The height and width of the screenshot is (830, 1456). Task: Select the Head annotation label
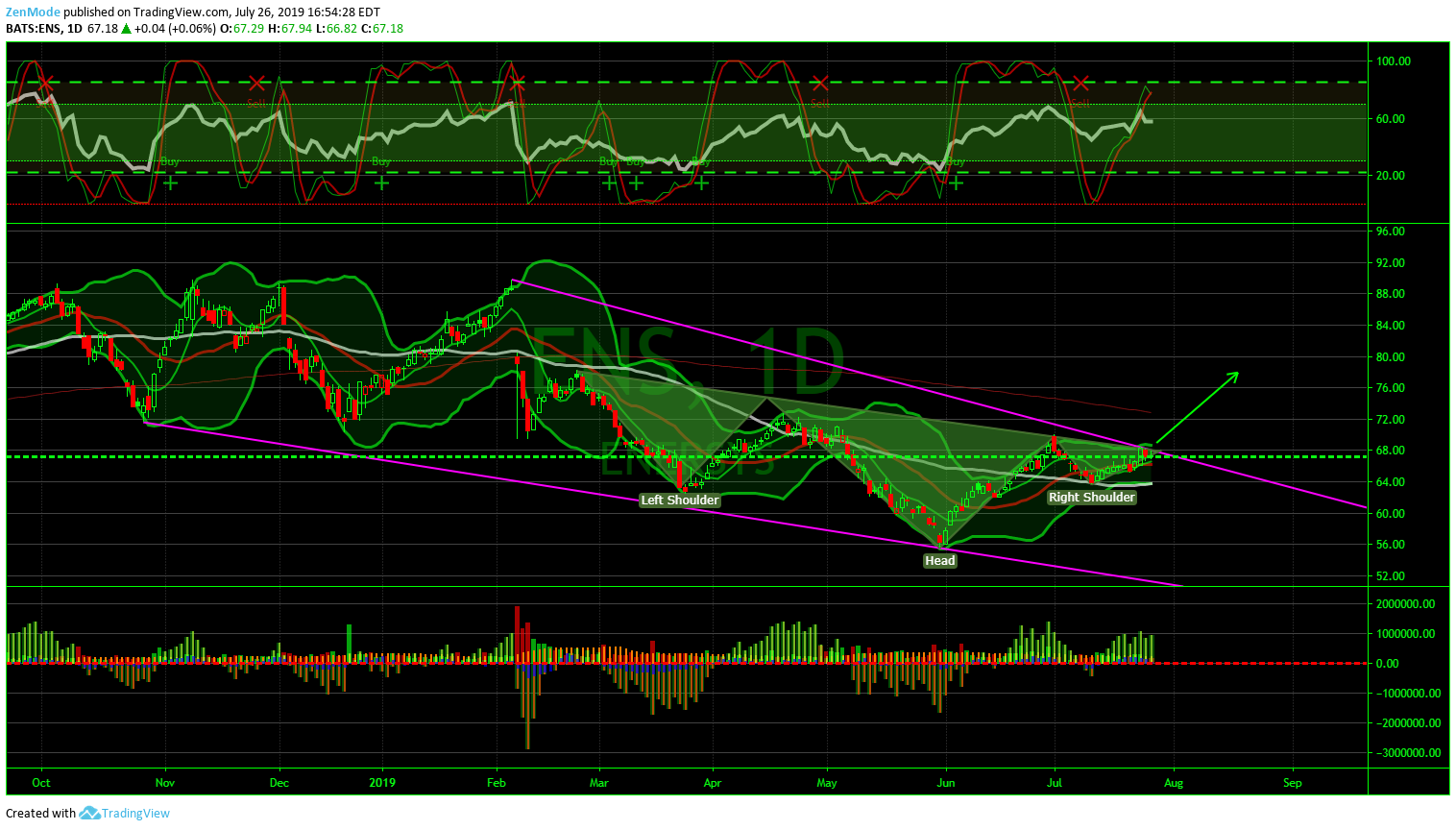940,561
